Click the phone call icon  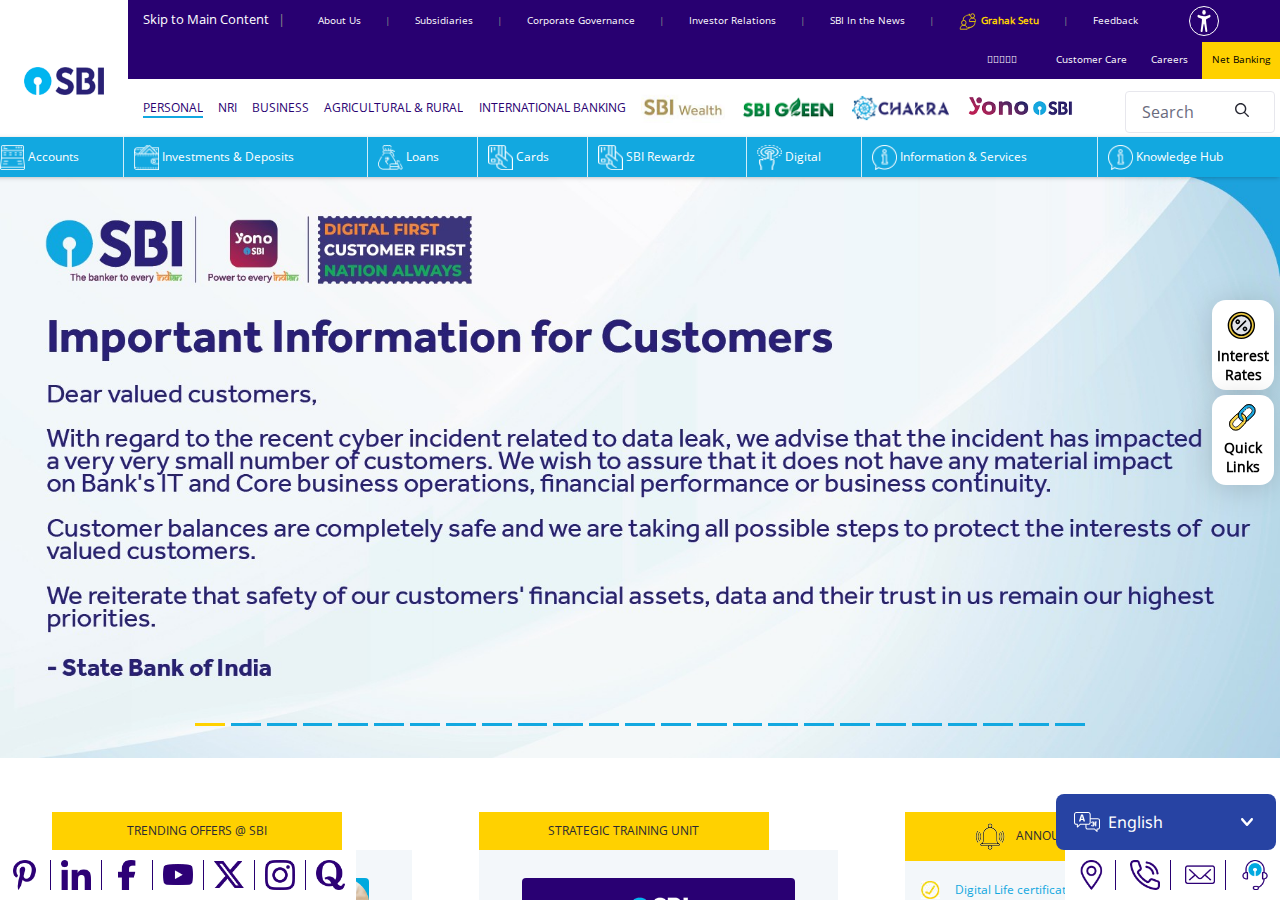(1144, 875)
